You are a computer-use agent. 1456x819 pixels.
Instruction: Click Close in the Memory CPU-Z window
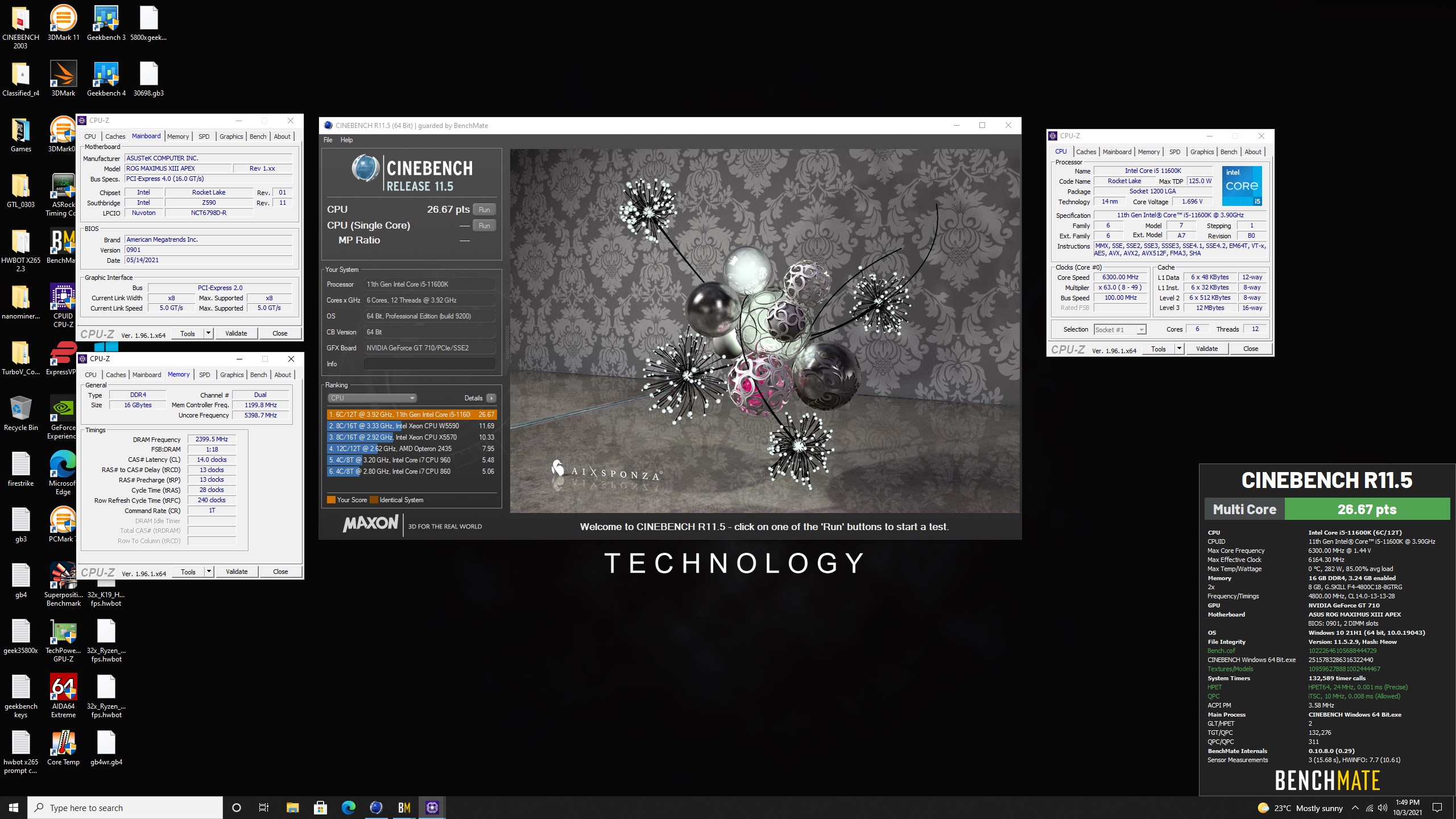tap(280, 572)
